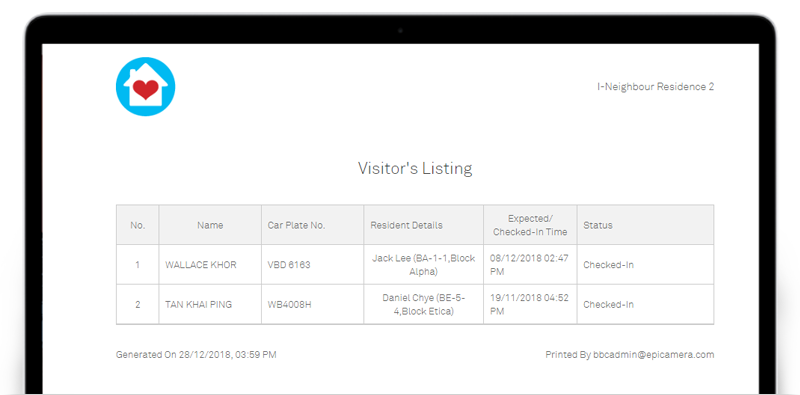This screenshot has height=395, width=800.
Task: Click the Name column header
Action: (210, 225)
